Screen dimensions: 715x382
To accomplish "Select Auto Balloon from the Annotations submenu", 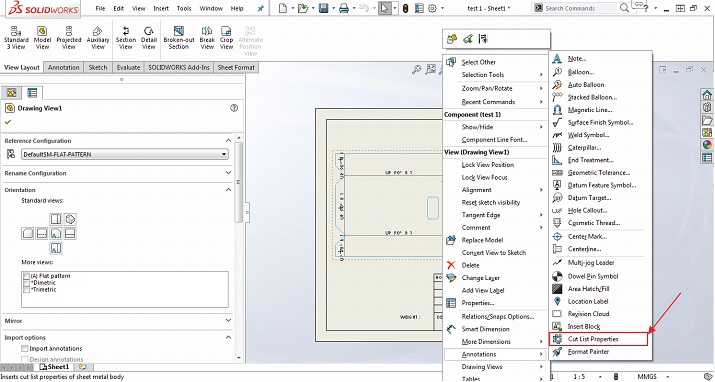I will 600,85.
